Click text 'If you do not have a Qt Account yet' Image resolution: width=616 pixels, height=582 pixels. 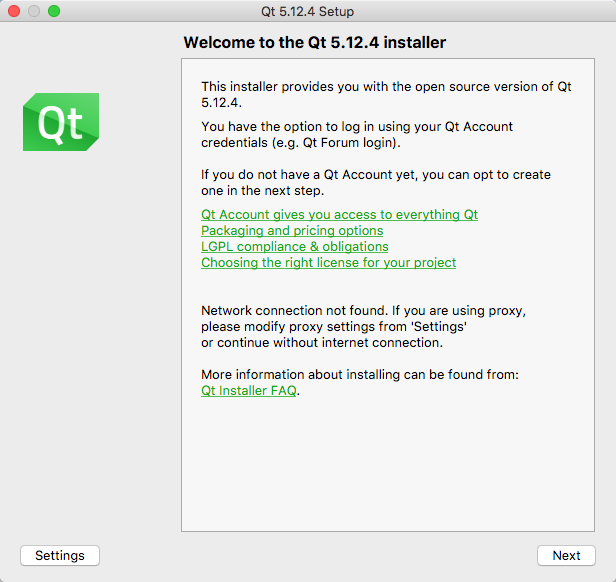tap(308, 174)
